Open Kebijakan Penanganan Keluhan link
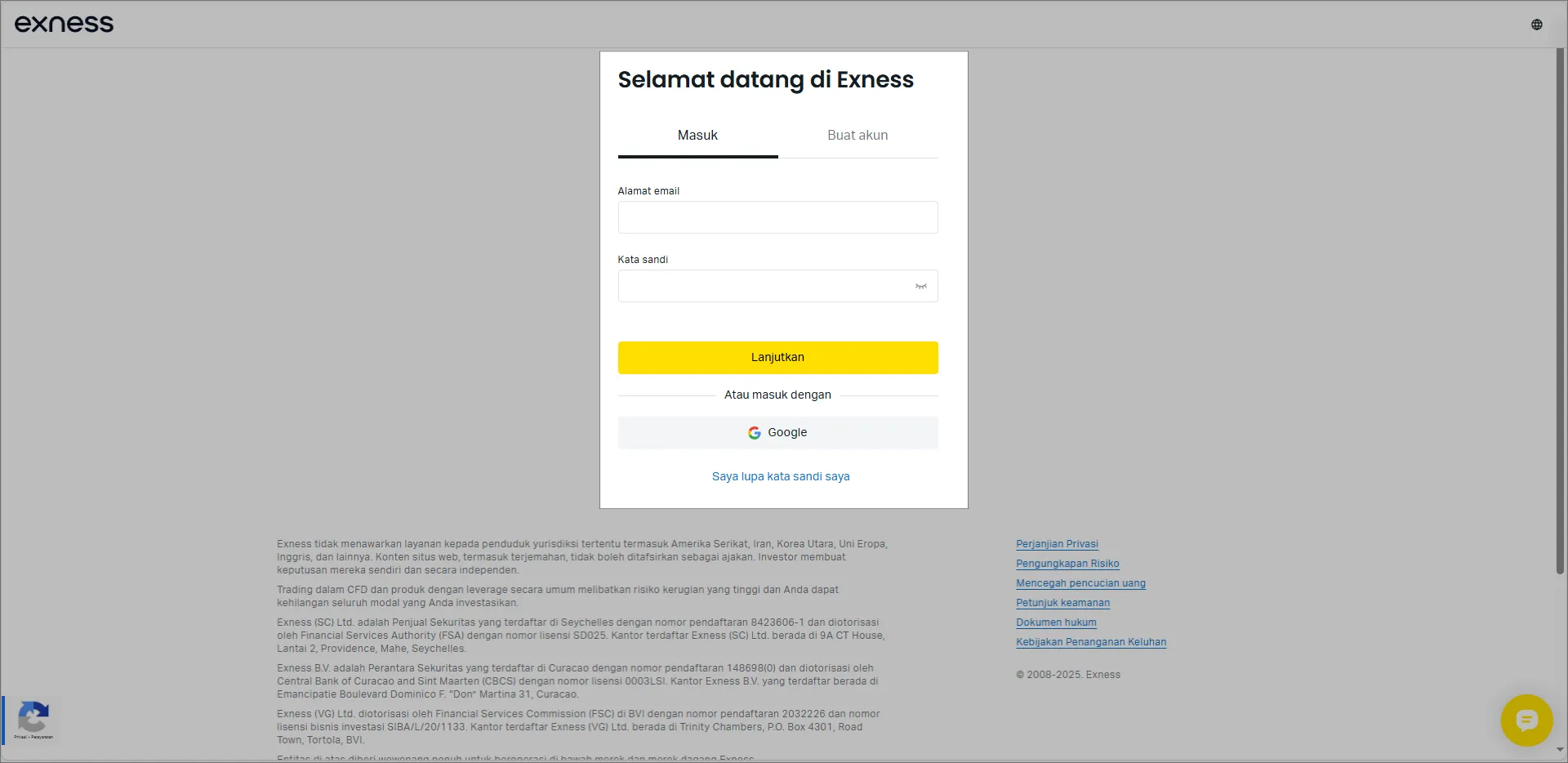The image size is (1568, 763). tap(1091, 642)
